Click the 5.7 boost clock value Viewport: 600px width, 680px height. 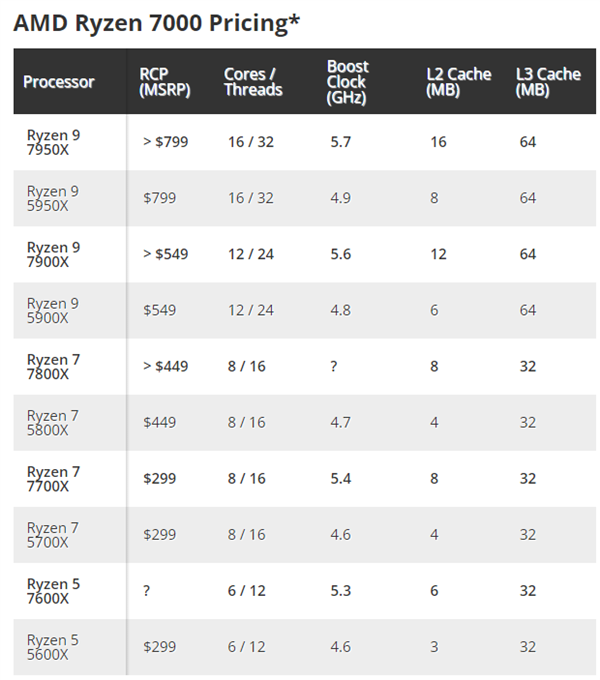[340, 142]
